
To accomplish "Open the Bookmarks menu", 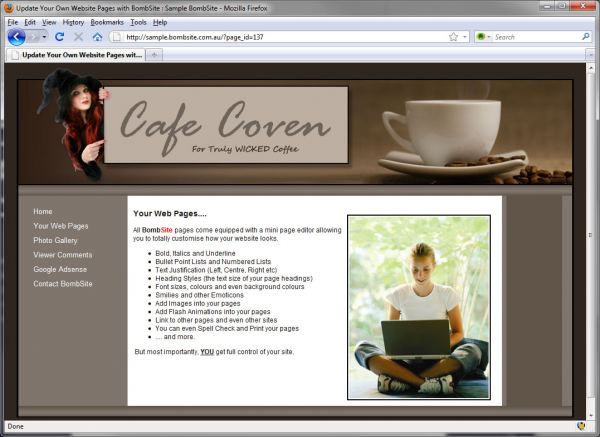I will [x=107, y=22].
